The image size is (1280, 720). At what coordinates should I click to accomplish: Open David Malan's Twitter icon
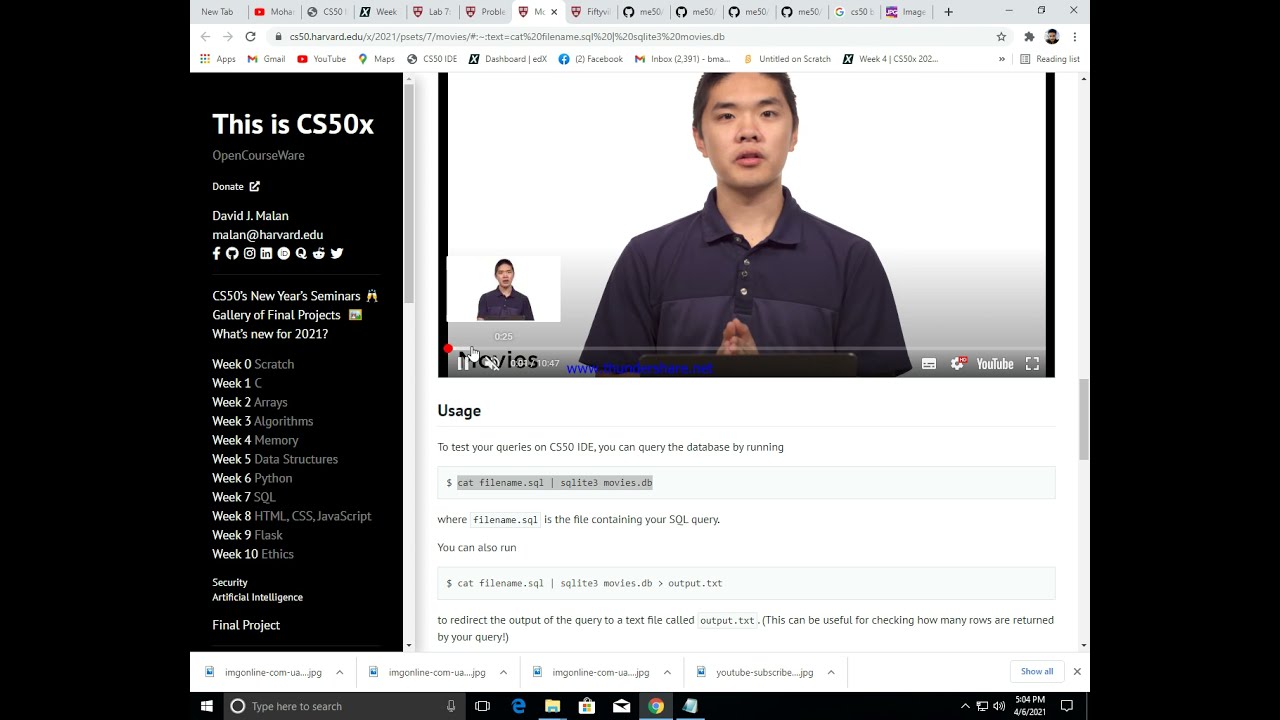tap(337, 254)
